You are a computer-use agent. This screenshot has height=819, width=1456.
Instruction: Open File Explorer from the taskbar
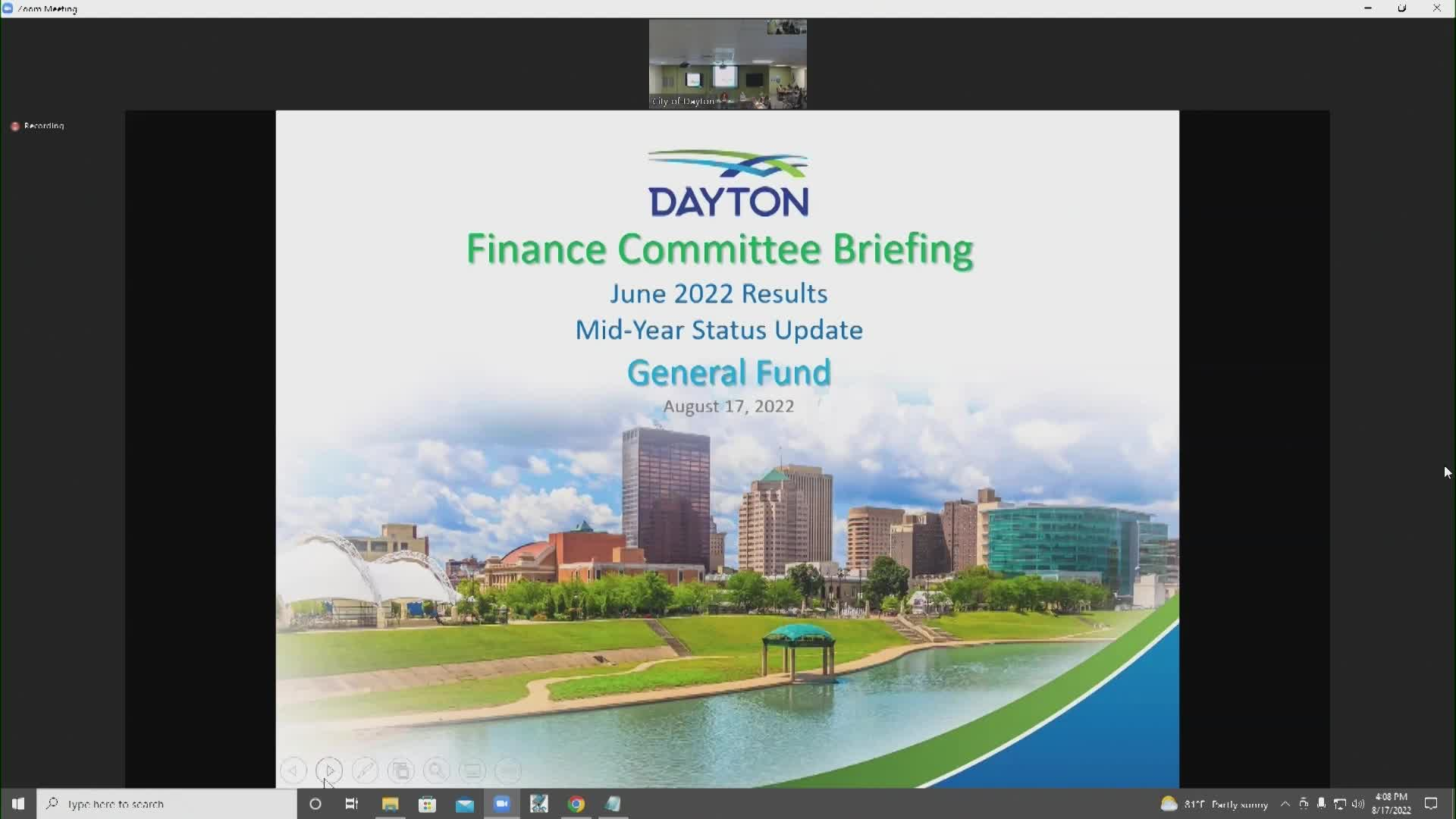pos(390,804)
